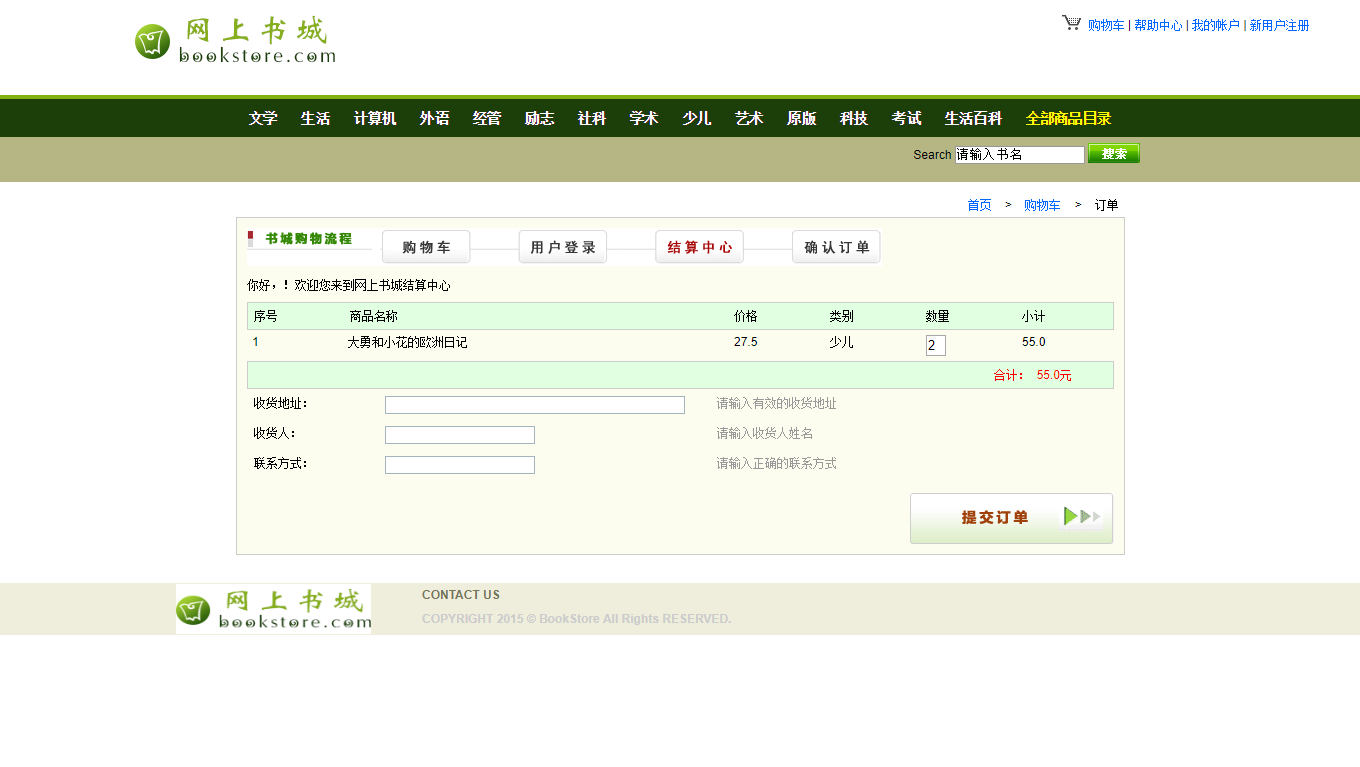Click the 类别 column header
The image size is (1360, 767).
(841, 316)
